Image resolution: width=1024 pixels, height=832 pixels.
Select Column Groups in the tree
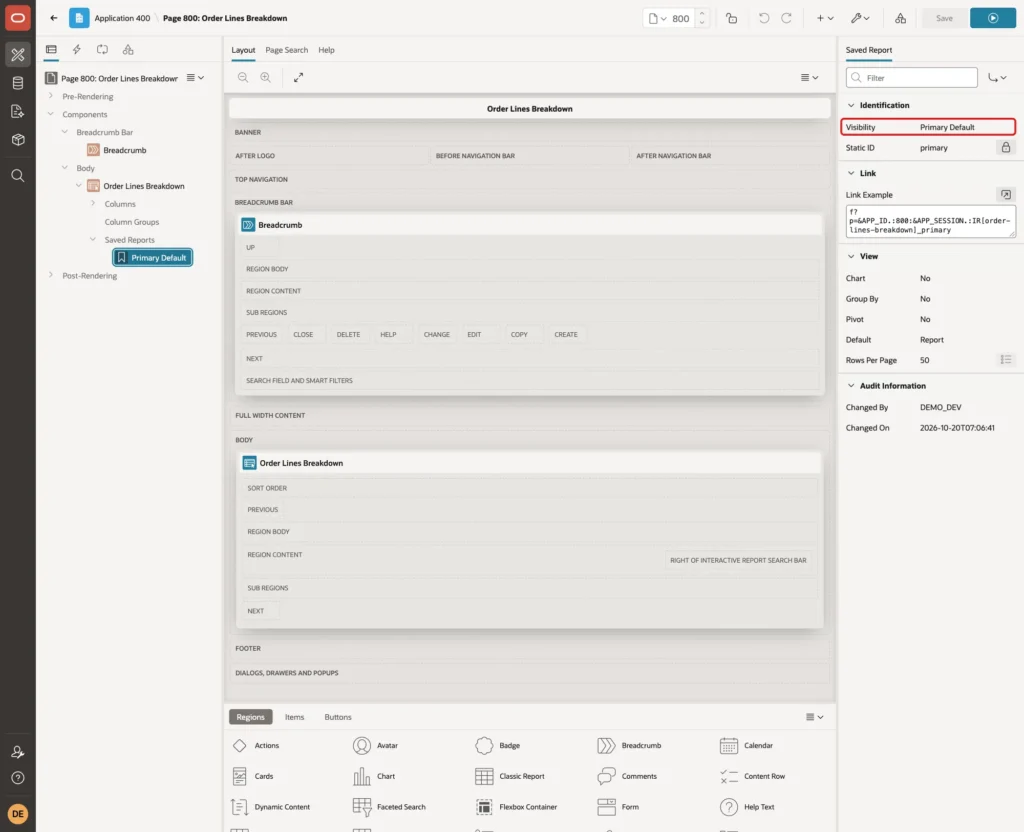pos(131,222)
